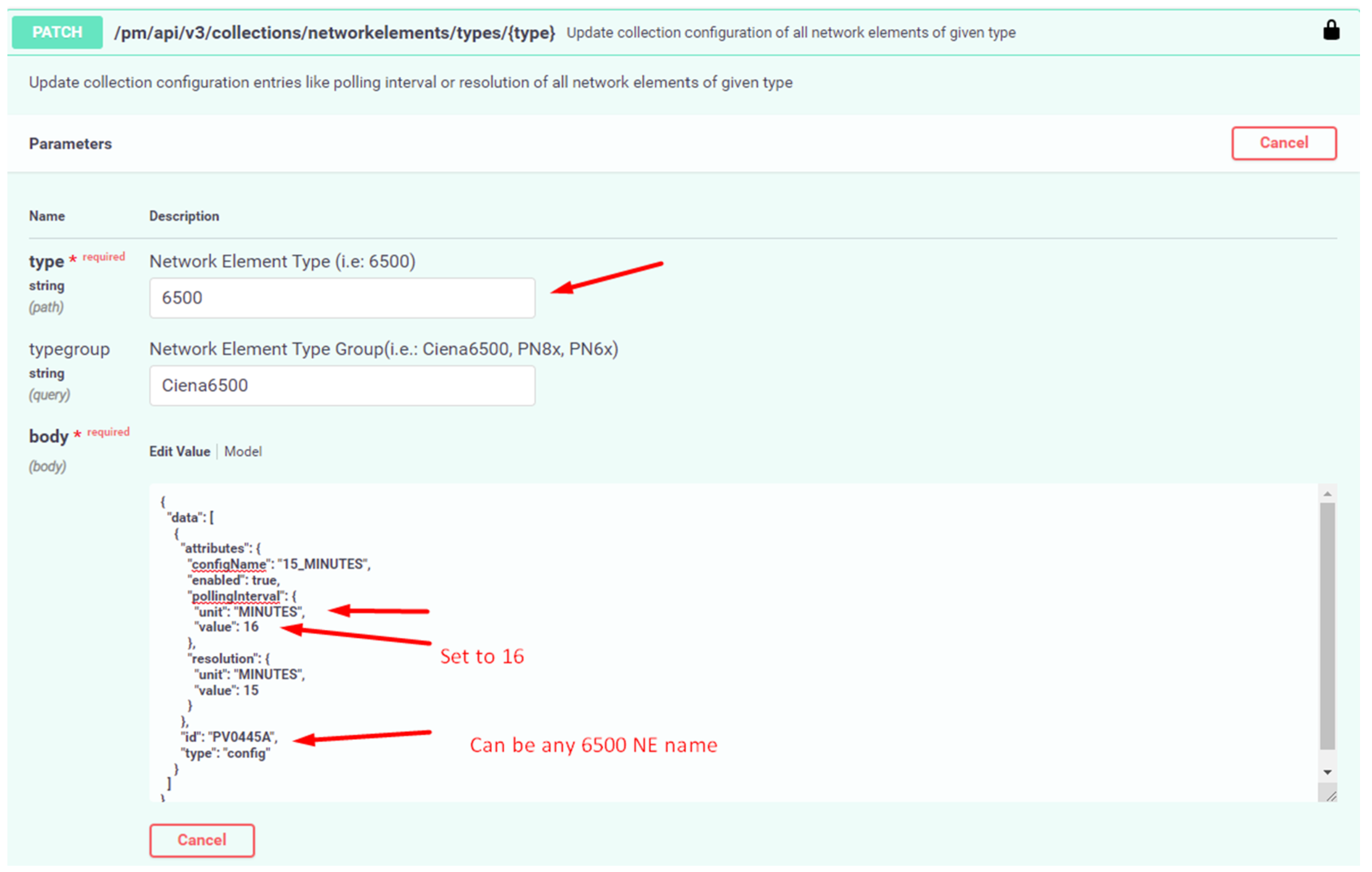Click the textarea resize handle corner
This screenshot has height=872, width=1372.
coord(1330,795)
